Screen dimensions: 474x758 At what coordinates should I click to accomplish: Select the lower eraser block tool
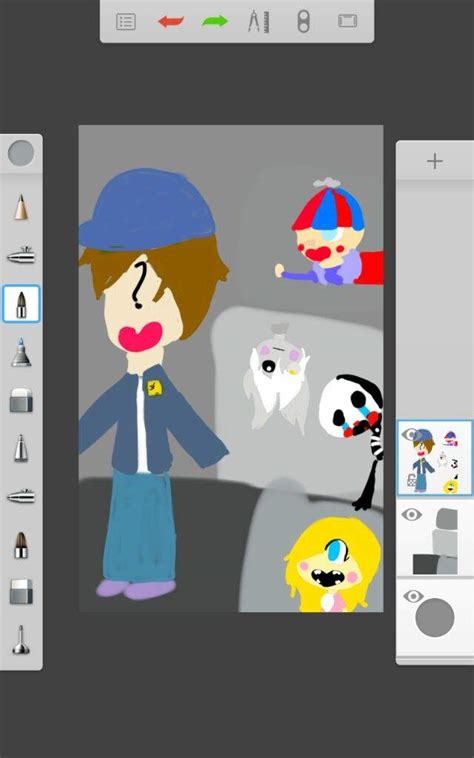[x=21, y=592]
